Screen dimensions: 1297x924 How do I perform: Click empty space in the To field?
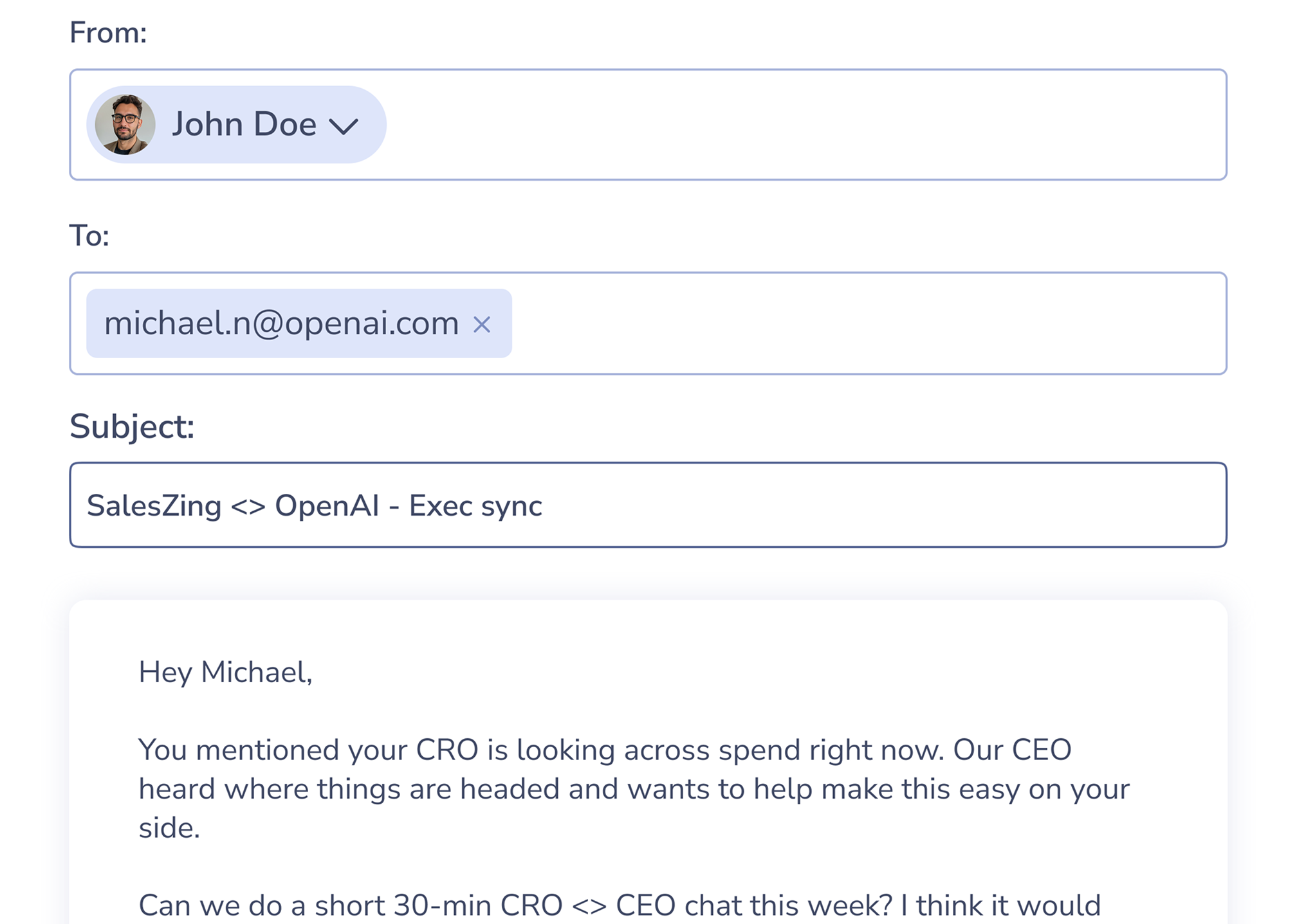[x=869, y=323]
